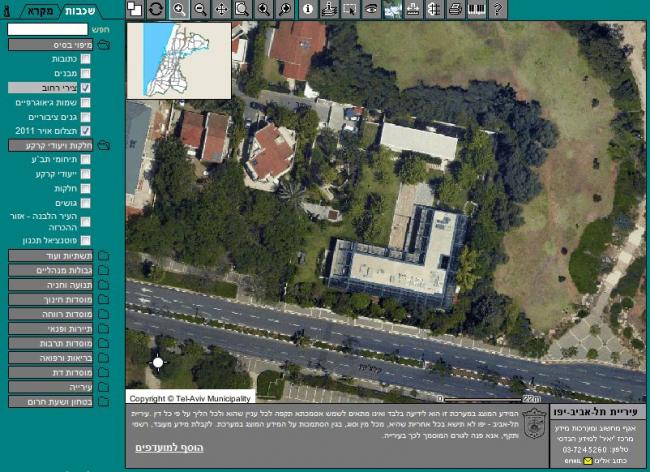Expand the תשתיות ועוד folder
Screen dimensions: 650x472
click(60, 256)
